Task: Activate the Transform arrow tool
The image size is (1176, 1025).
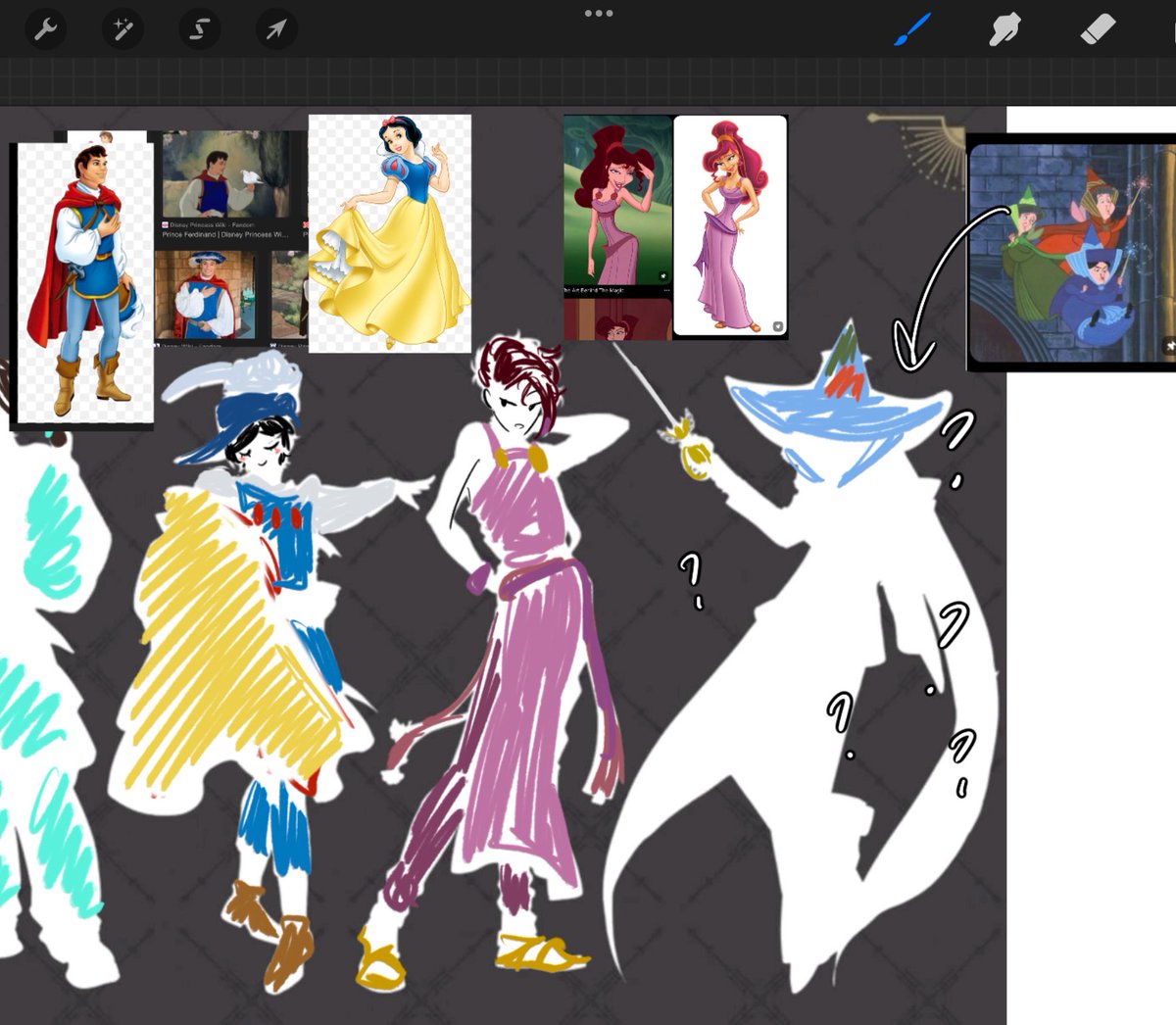Action: (276, 30)
